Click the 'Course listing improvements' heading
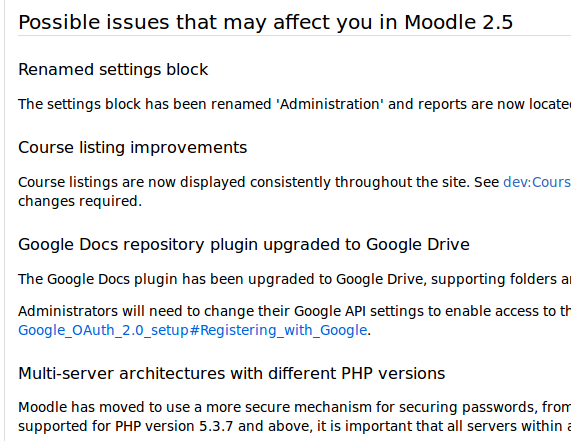This screenshot has width=571, height=441. (133, 147)
